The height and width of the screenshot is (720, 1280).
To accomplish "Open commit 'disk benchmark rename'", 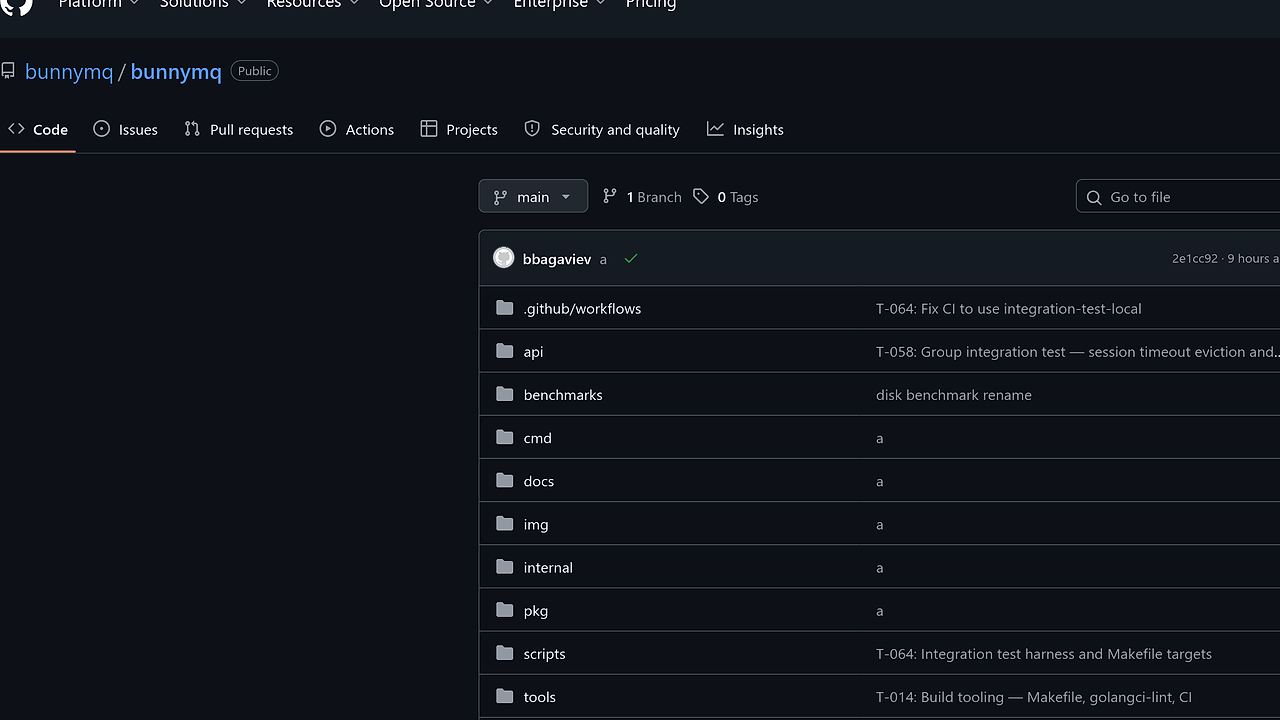I will (953, 394).
